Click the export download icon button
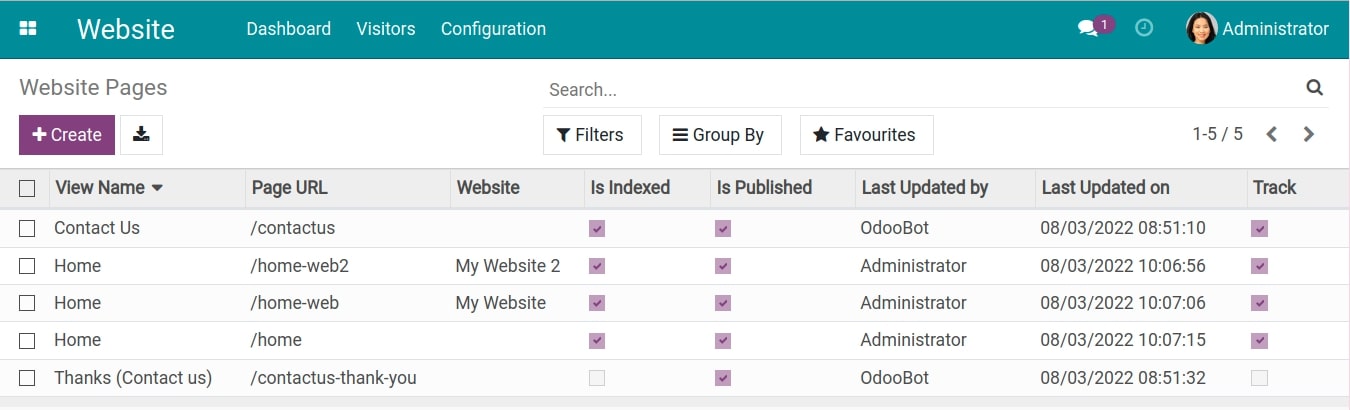Viewport: 1350px width, 410px height. [141, 135]
